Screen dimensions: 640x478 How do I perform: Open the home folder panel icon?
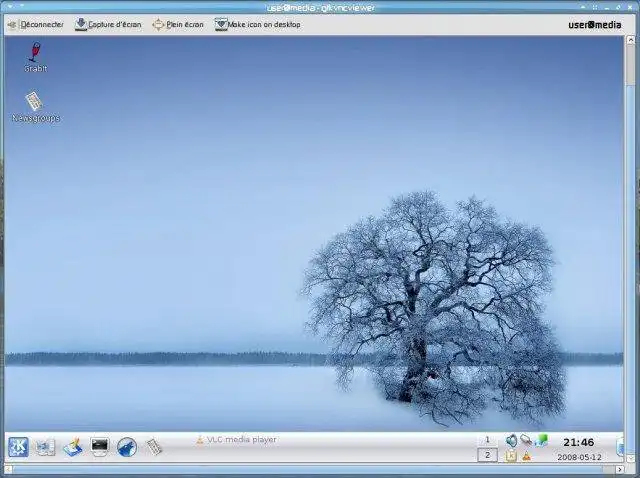click(x=73, y=447)
